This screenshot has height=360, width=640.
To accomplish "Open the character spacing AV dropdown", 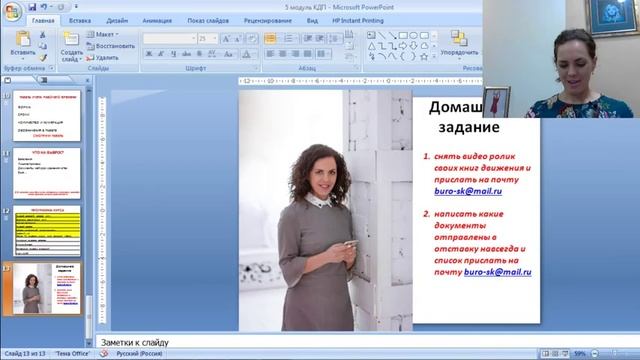I will pyautogui.click(x=212, y=54).
